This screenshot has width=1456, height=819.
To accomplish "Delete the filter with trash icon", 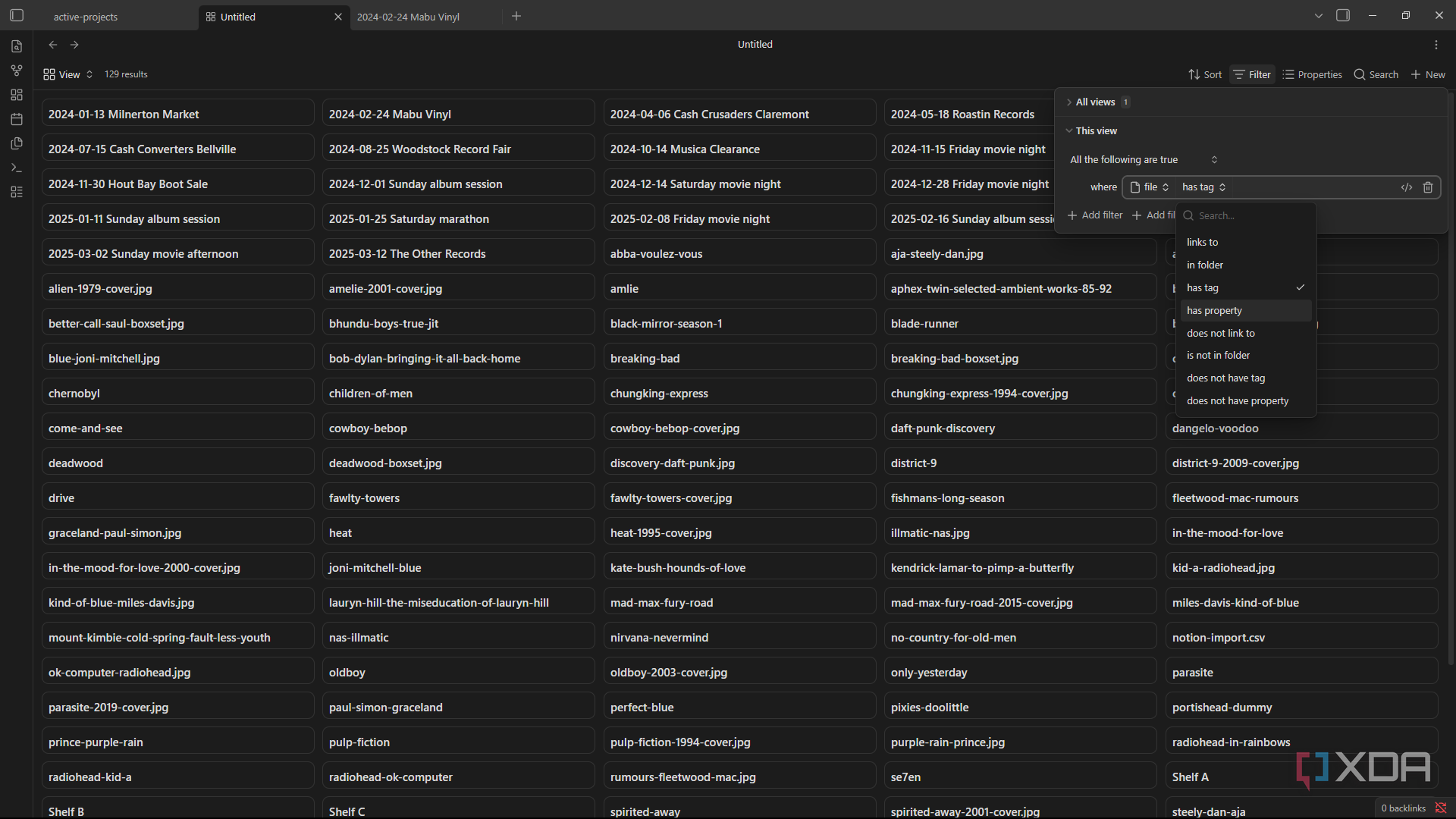I will coord(1428,187).
